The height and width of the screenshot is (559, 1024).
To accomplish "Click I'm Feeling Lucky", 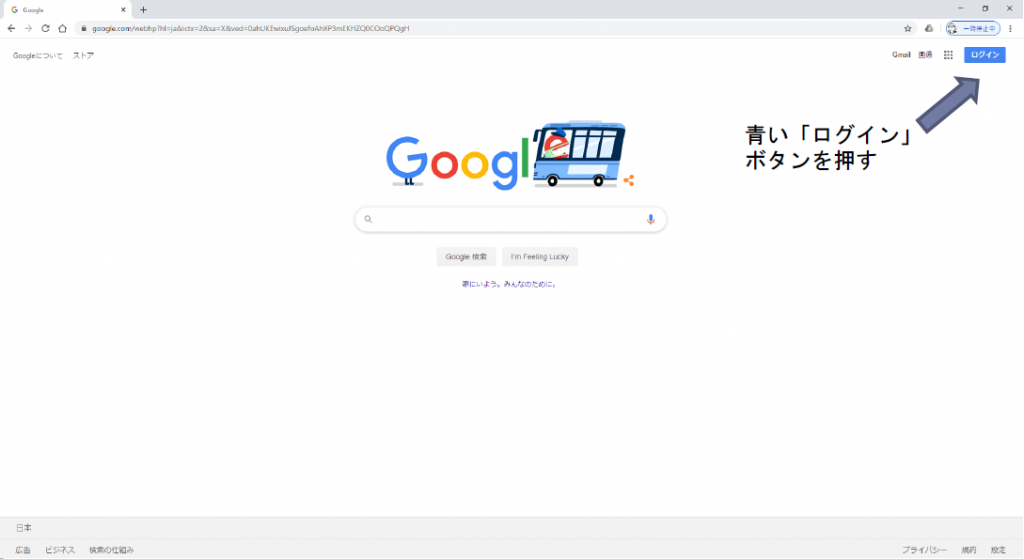I will click(539, 257).
